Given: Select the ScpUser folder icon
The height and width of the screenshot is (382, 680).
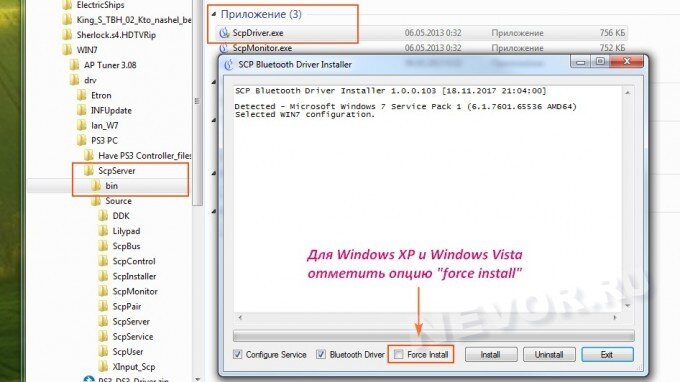Looking at the screenshot, I should click(x=103, y=352).
